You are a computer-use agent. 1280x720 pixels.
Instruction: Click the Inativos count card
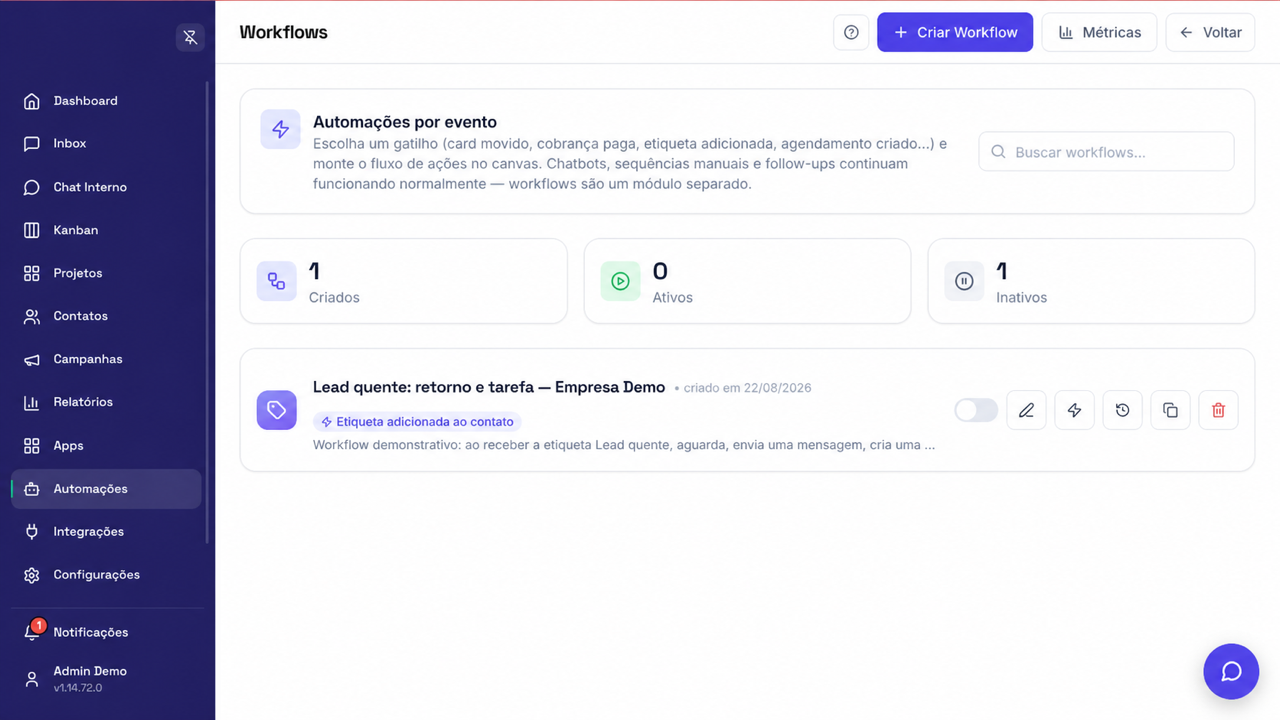(x=1091, y=281)
